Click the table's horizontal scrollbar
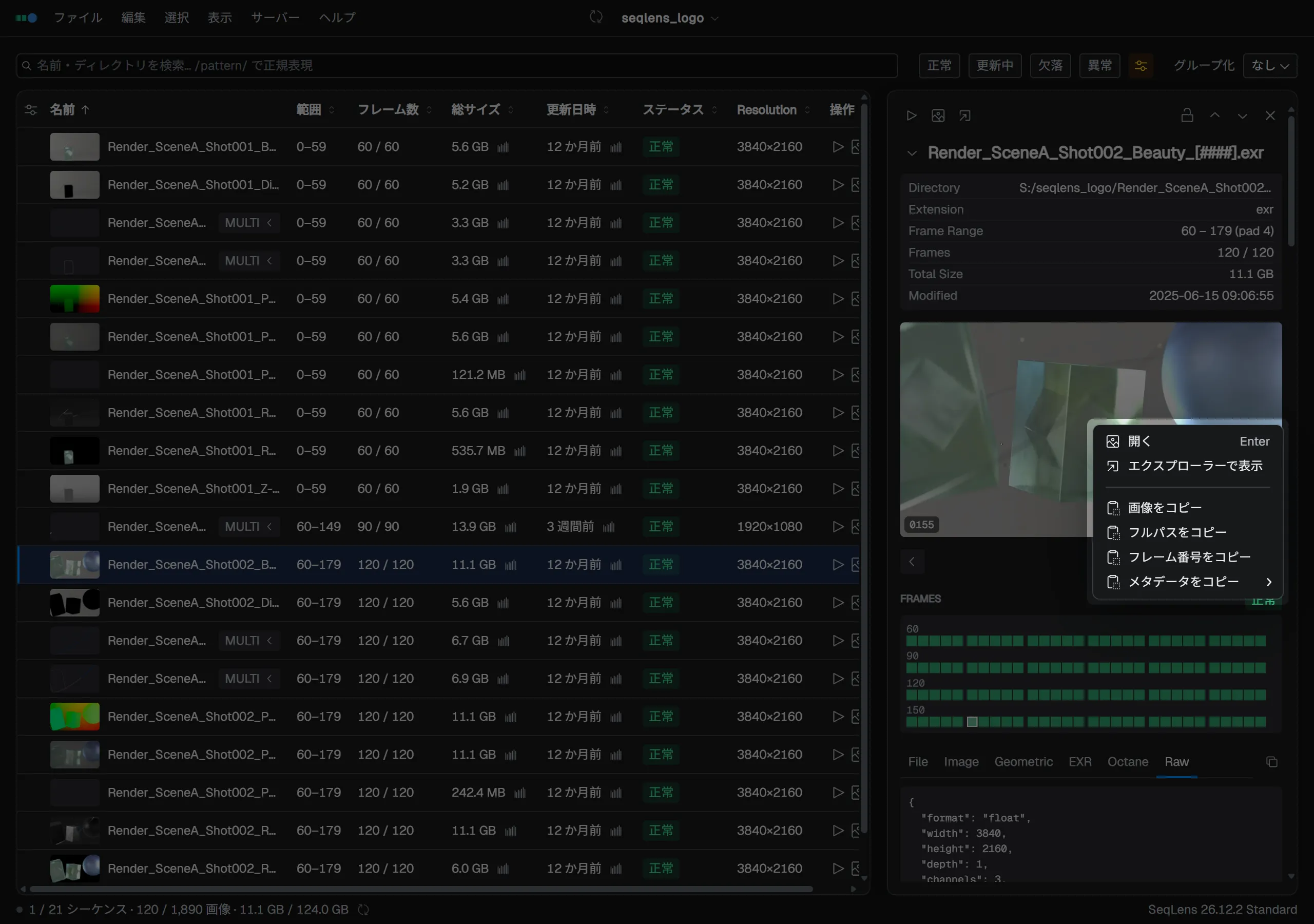This screenshot has height=924, width=1314. [x=421, y=889]
